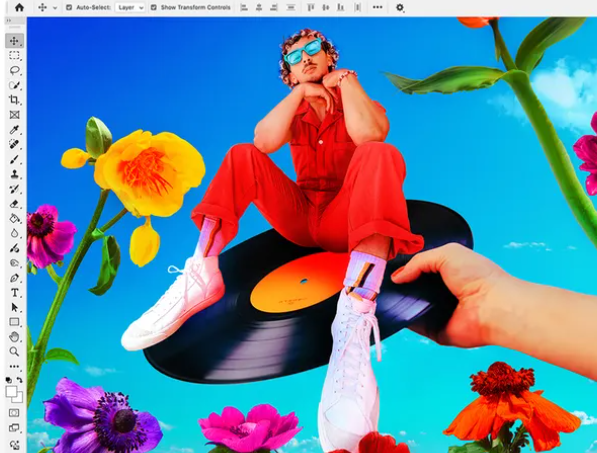This screenshot has width=597, height=453.
Task: Go to the Home screen
Action: coord(19,7)
